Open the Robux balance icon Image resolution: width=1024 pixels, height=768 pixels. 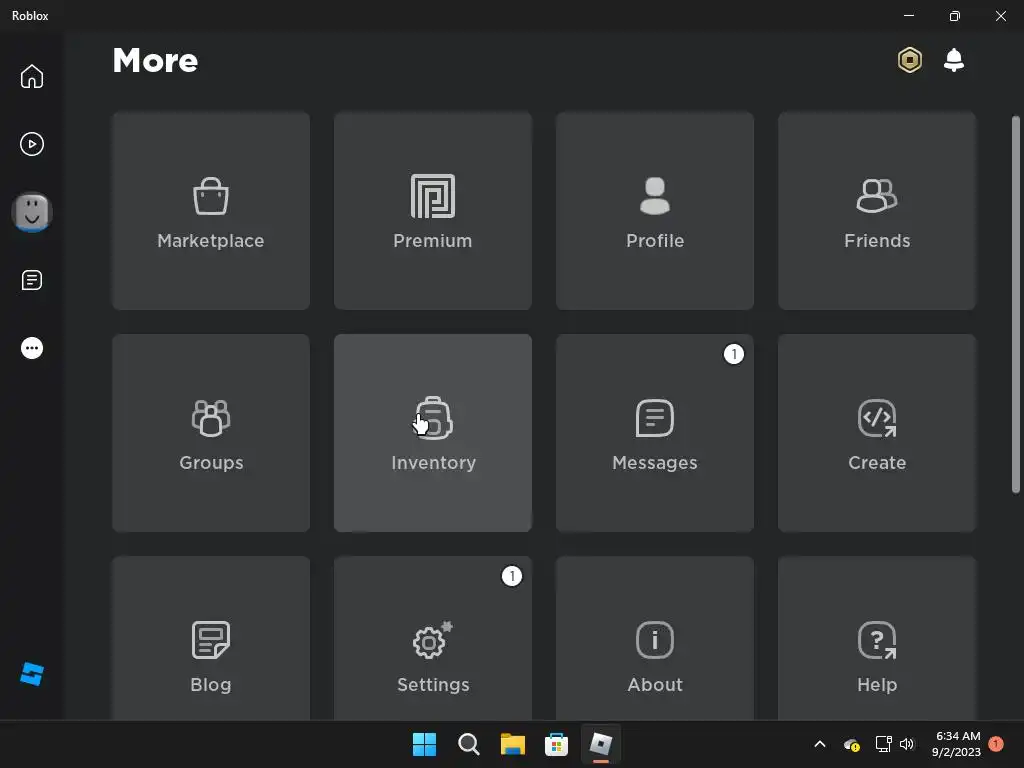coord(909,60)
